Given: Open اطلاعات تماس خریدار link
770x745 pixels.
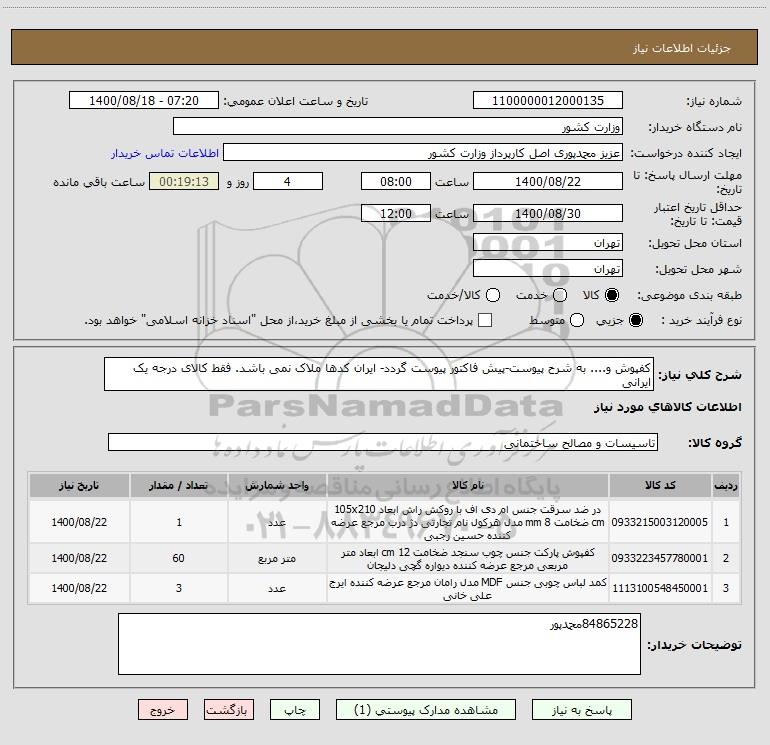Looking at the screenshot, I should [x=165, y=153].
